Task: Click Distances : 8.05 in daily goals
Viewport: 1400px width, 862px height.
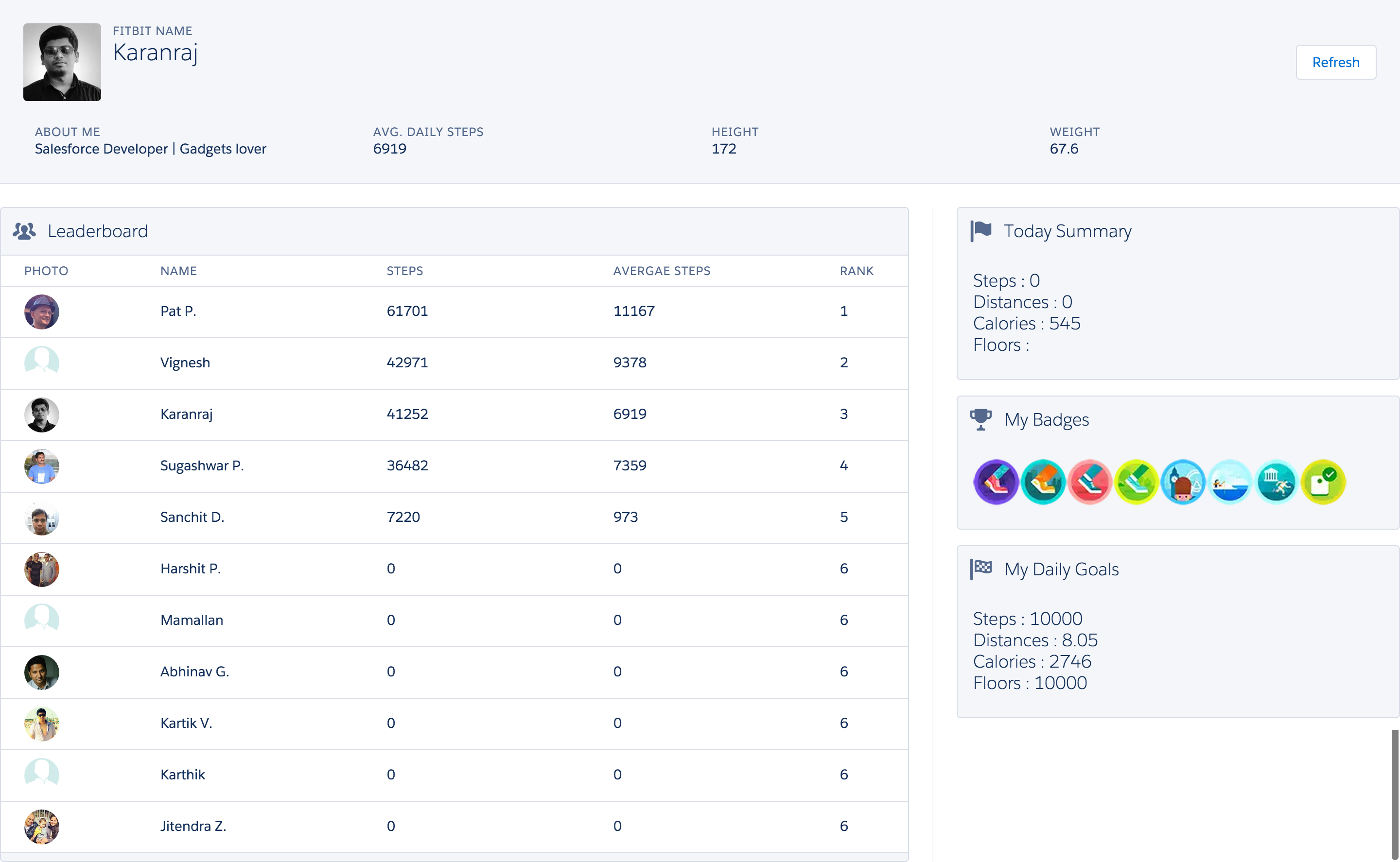Action: click(1035, 640)
